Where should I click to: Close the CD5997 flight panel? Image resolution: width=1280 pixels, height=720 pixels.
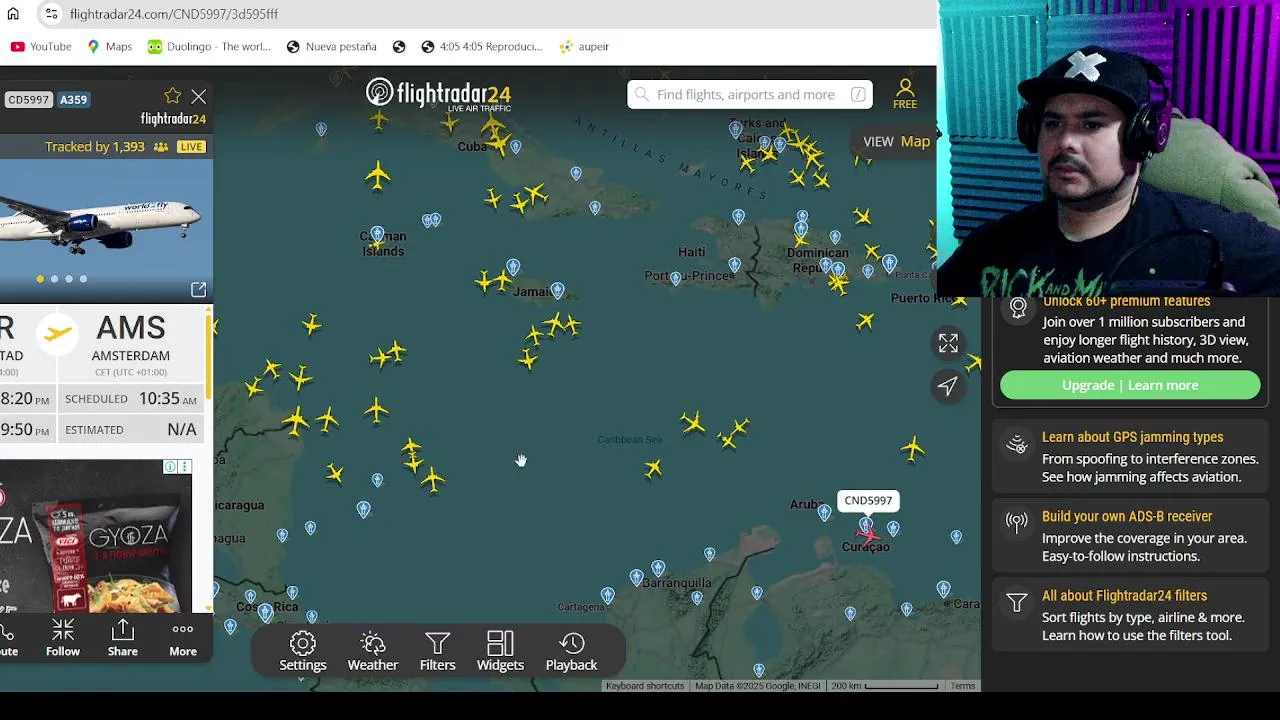198,96
